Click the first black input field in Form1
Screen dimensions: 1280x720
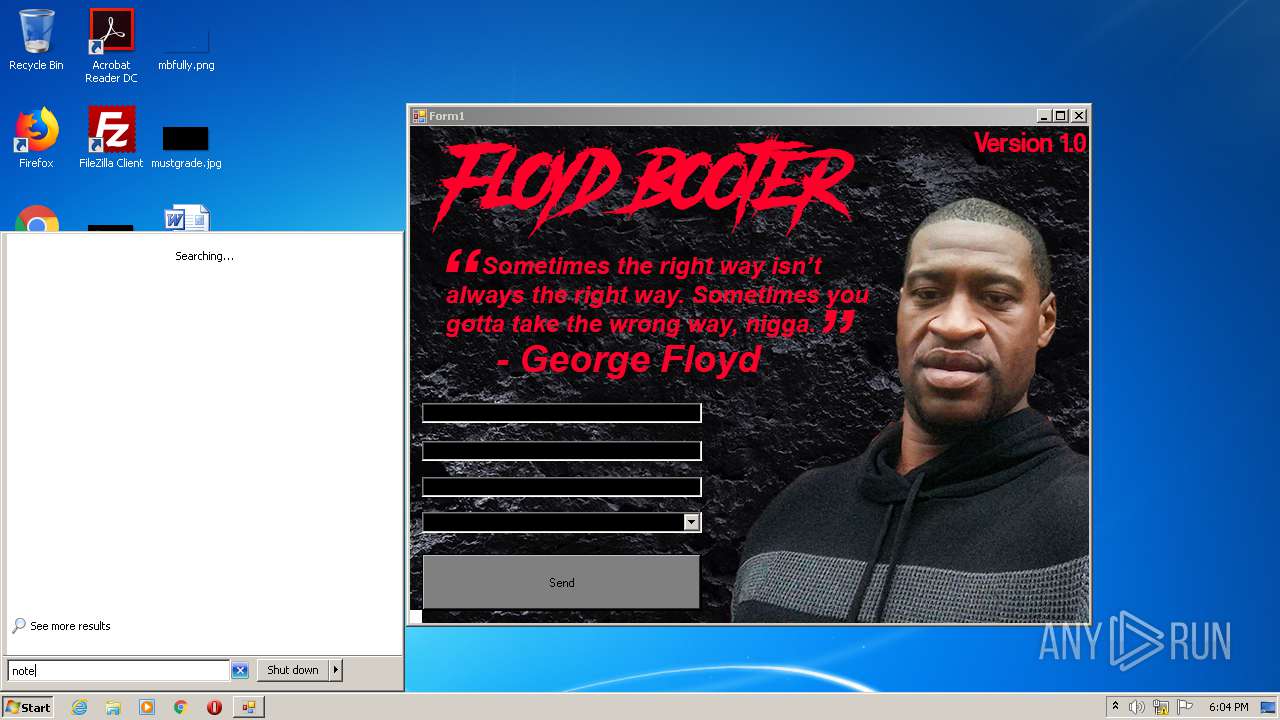[562, 413]
